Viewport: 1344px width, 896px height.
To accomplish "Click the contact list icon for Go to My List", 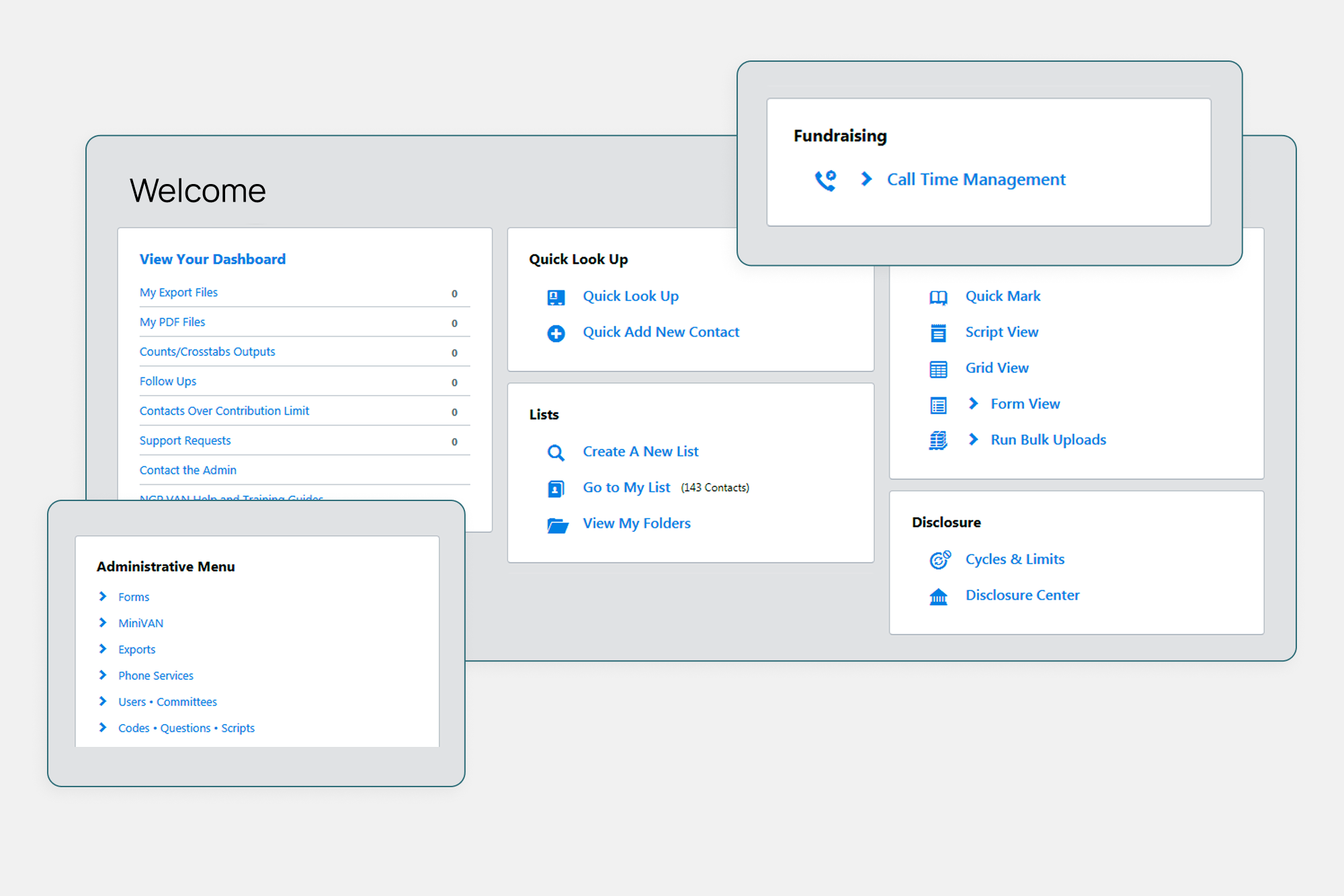I will tap(556, 488).
